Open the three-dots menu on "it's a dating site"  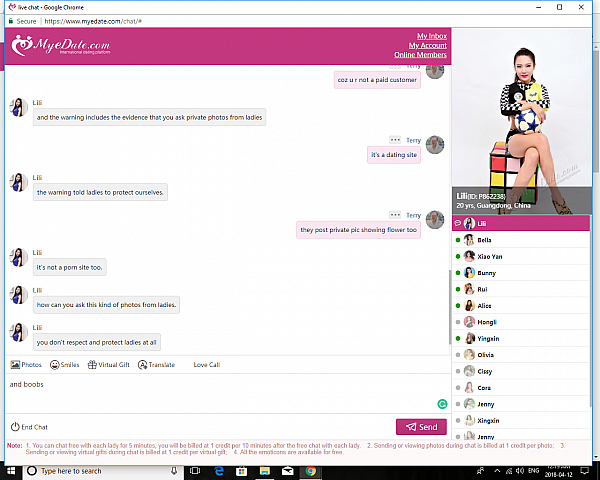coord(395,141)
